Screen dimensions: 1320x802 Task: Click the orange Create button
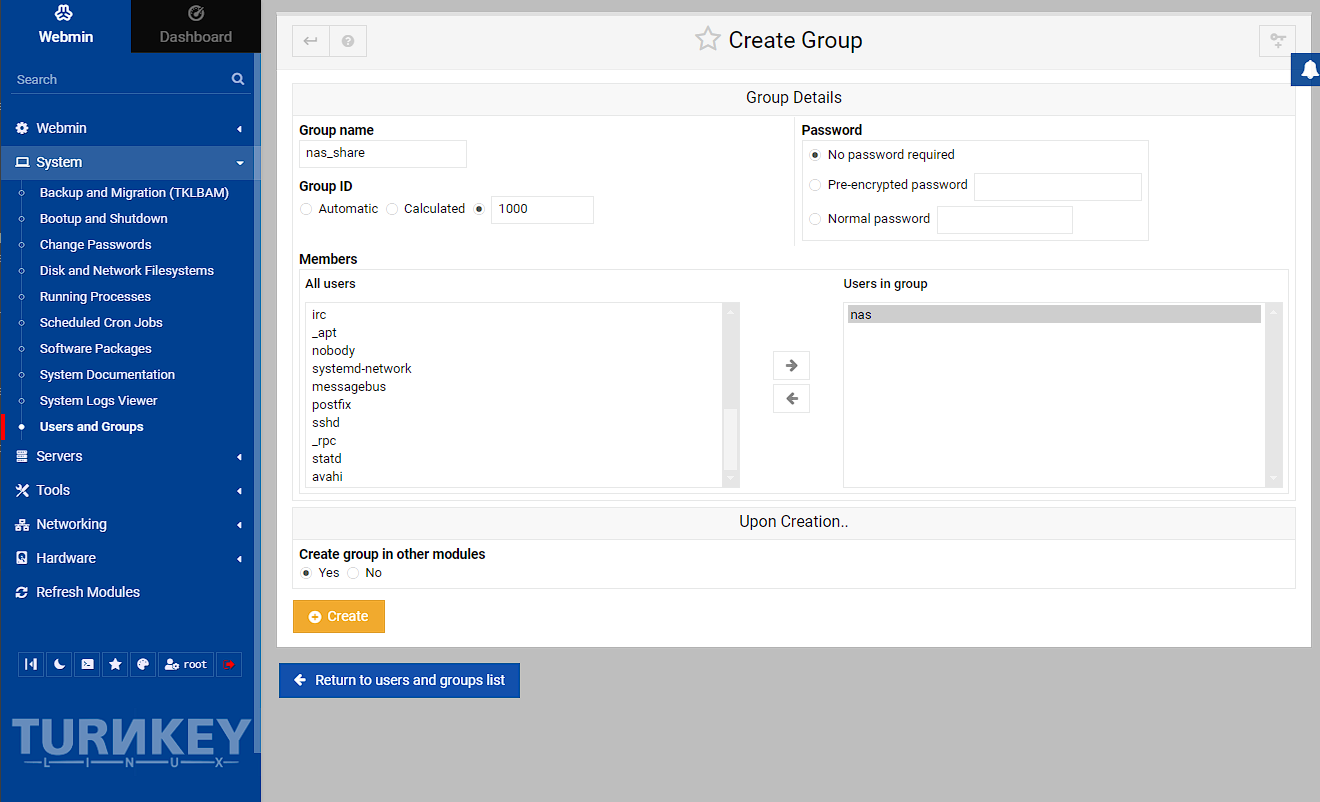click(x=338, y=616)
